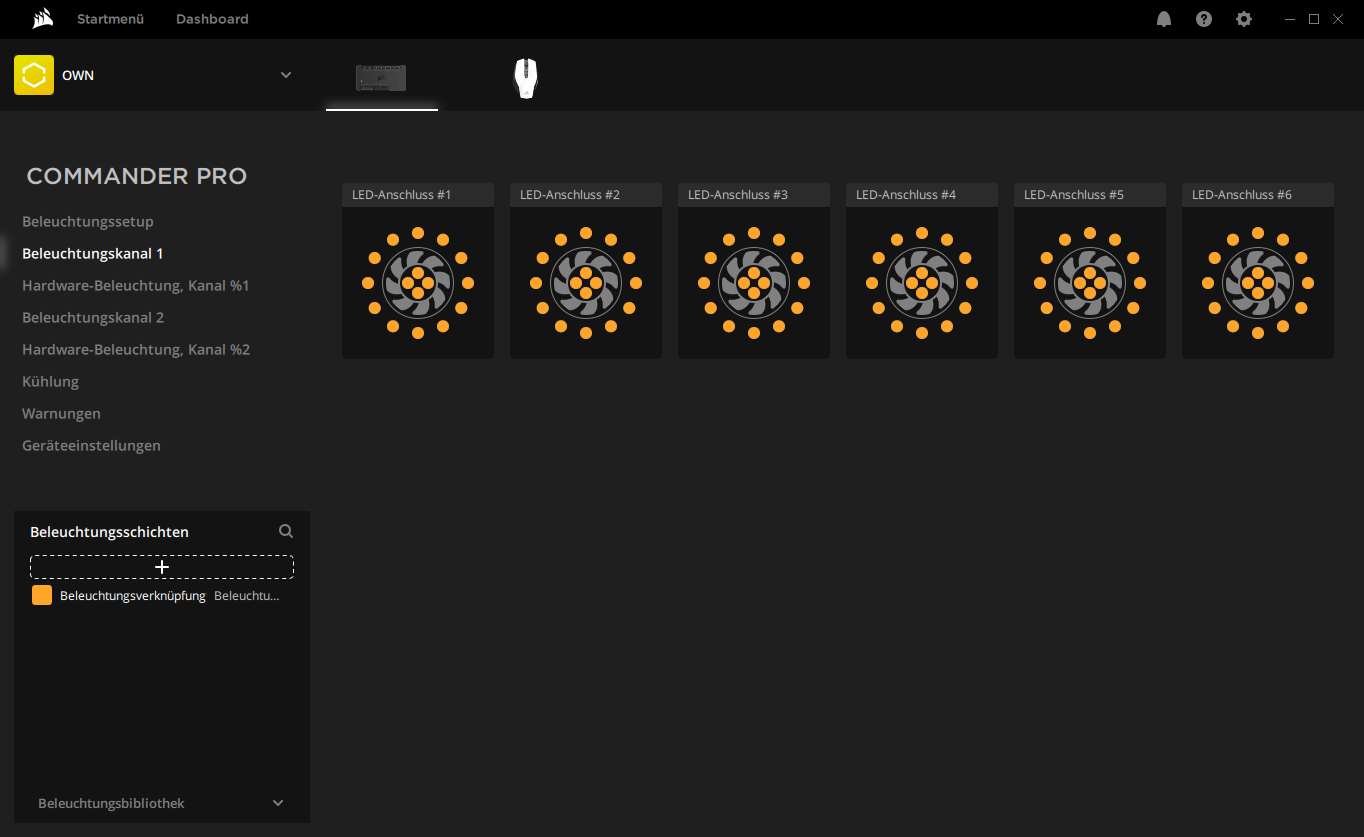Search lighting layers with magnifier icon

(286, 531)
